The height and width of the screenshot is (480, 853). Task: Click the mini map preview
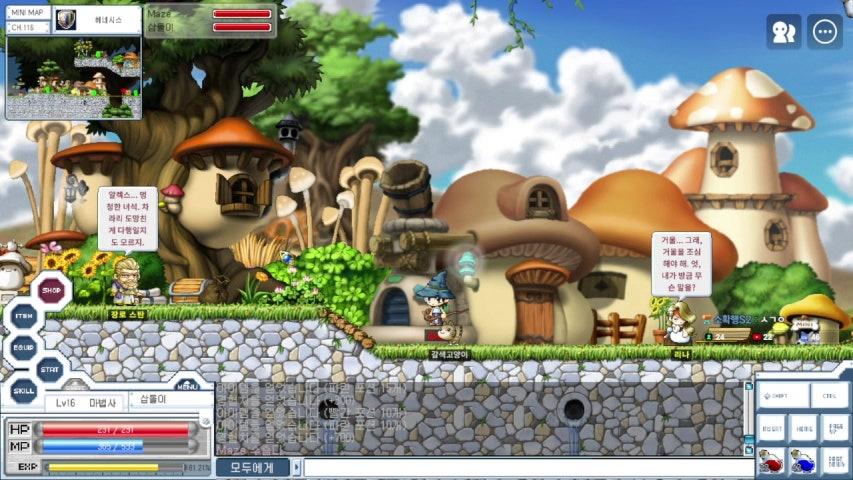74,78
